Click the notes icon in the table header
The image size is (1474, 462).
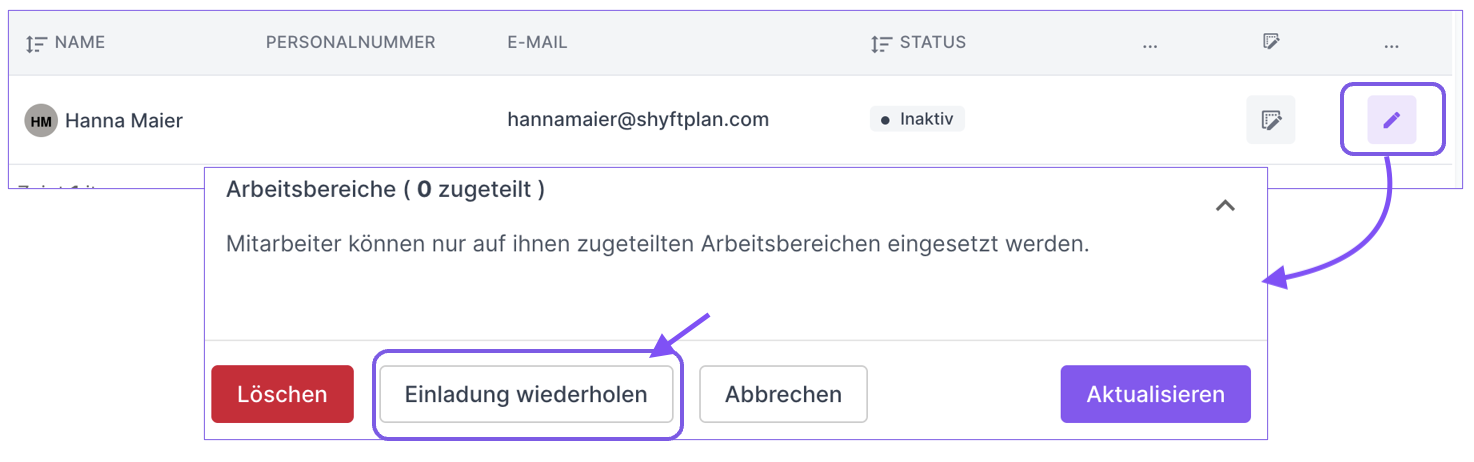point(1271,42)
